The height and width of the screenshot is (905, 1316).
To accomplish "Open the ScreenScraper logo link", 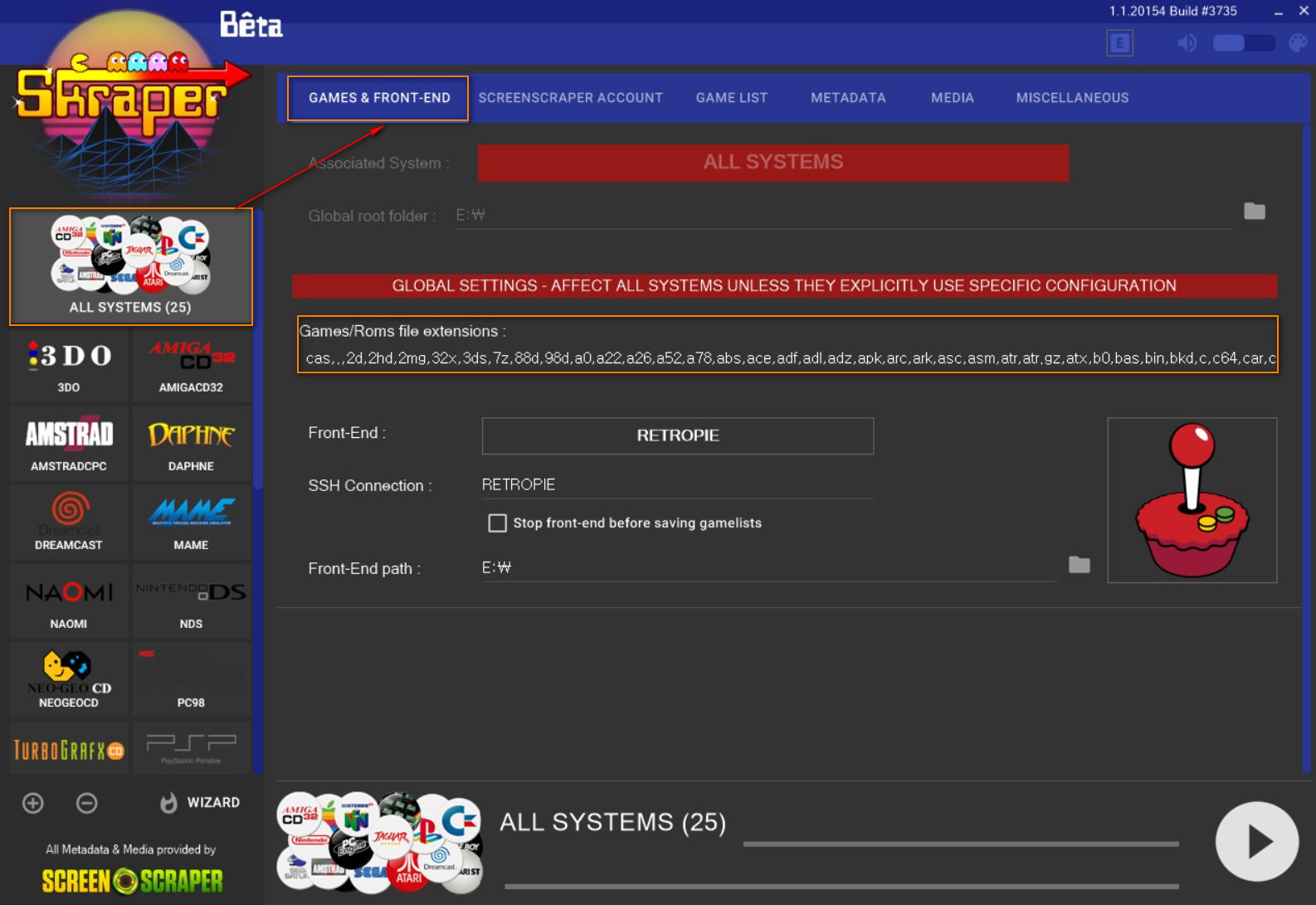I will pyautogui.click(x=133, y=880).
